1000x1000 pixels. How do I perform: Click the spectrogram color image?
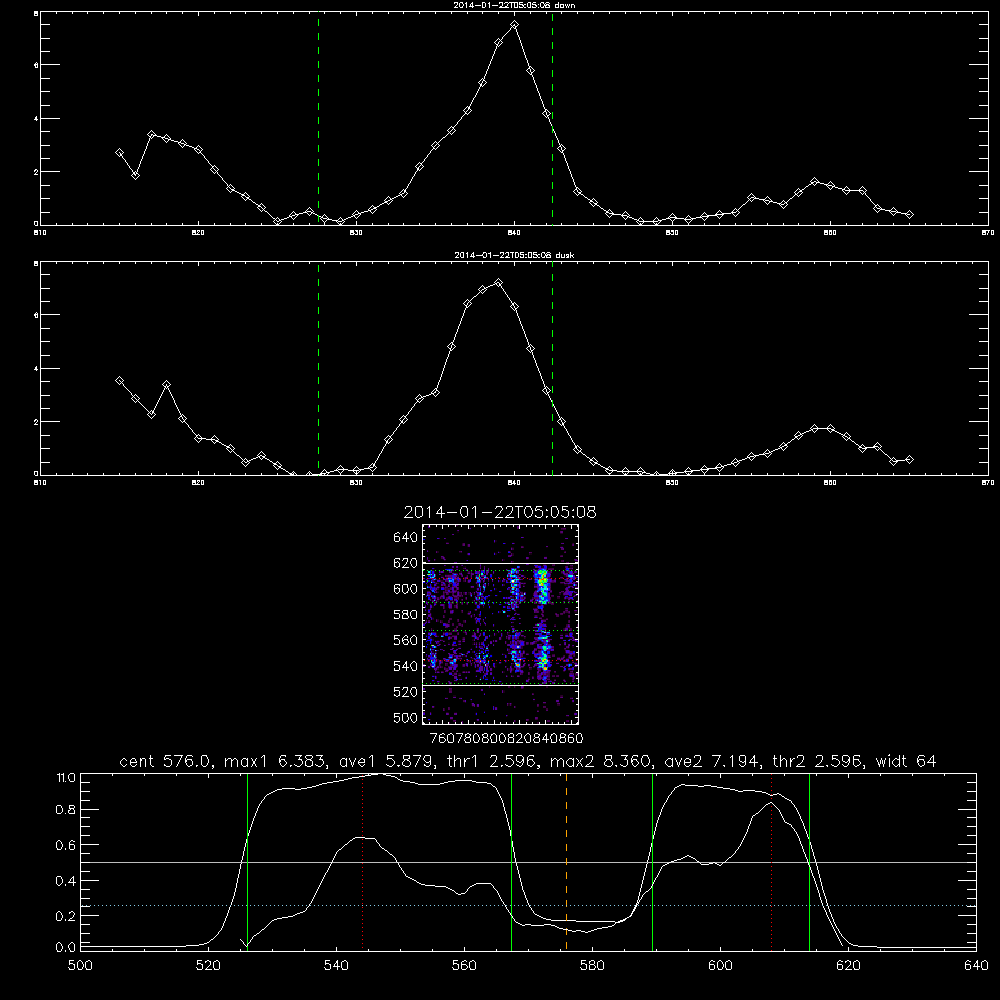[x=501, y=624]
